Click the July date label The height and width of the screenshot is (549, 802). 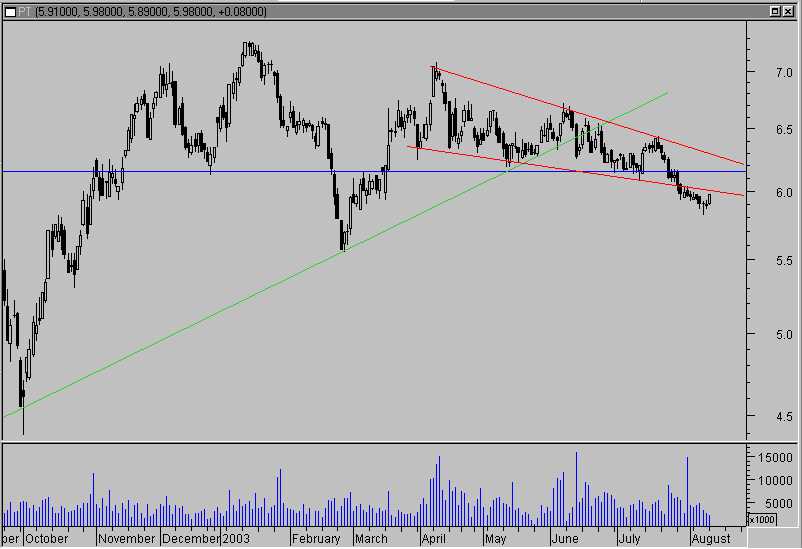click(629, 539)
